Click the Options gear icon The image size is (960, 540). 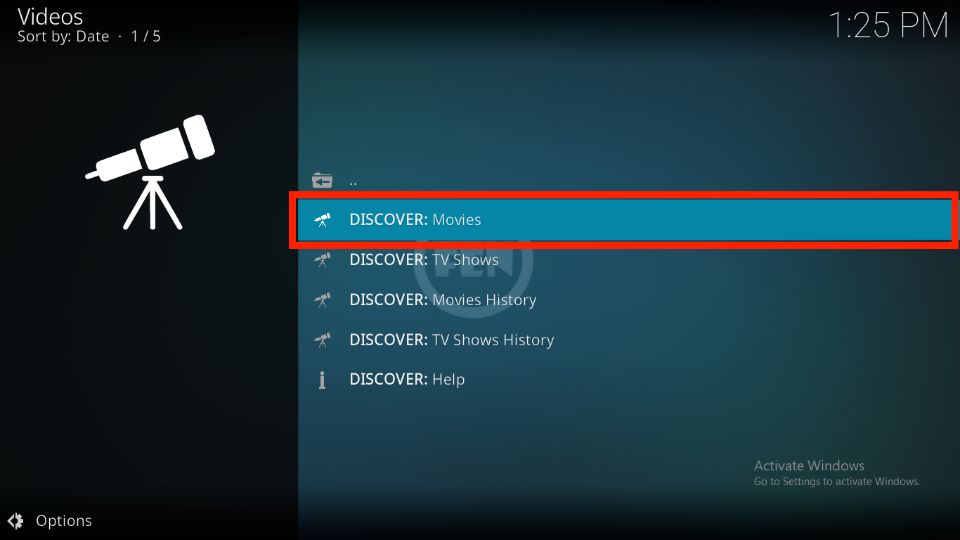point(15,521)
